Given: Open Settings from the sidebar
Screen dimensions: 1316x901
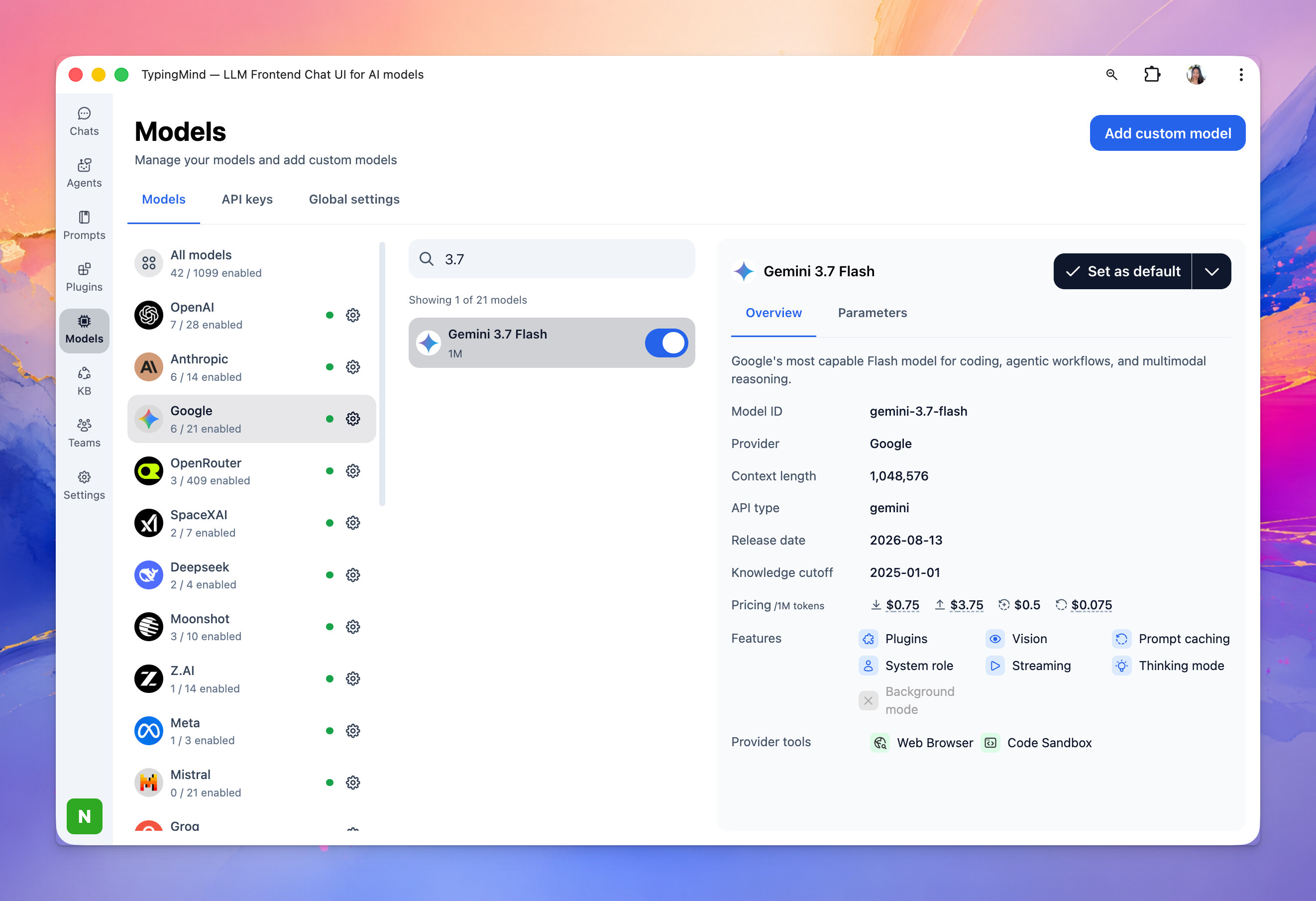Looking at the screenshot, I should pyautogui.click(x=84, y=485).
